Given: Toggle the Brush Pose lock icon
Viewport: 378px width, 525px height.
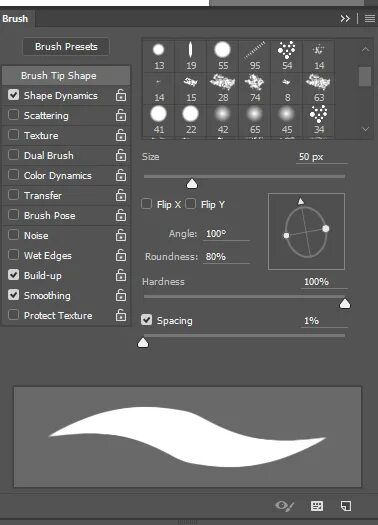Looking at the screenshot, I should (121, 216).
